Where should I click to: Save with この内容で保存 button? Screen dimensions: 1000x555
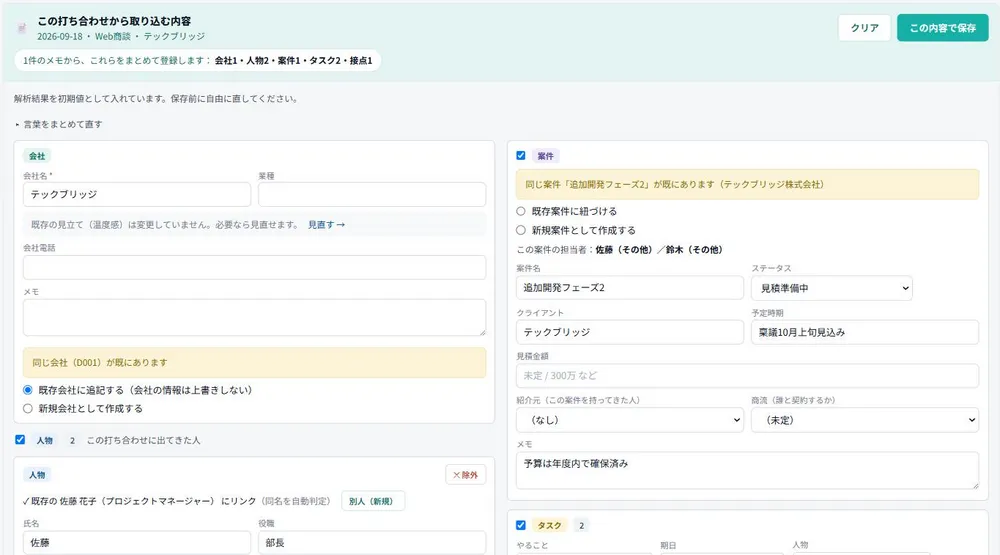tap(943, 28)
